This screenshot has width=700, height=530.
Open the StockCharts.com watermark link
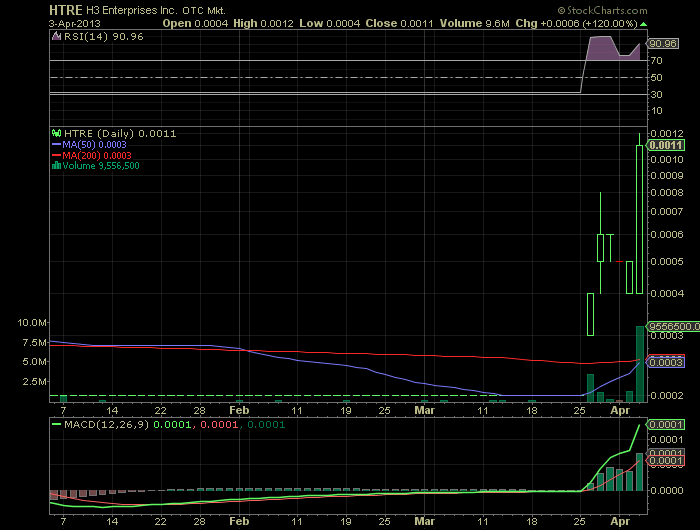tap(603, 10)
